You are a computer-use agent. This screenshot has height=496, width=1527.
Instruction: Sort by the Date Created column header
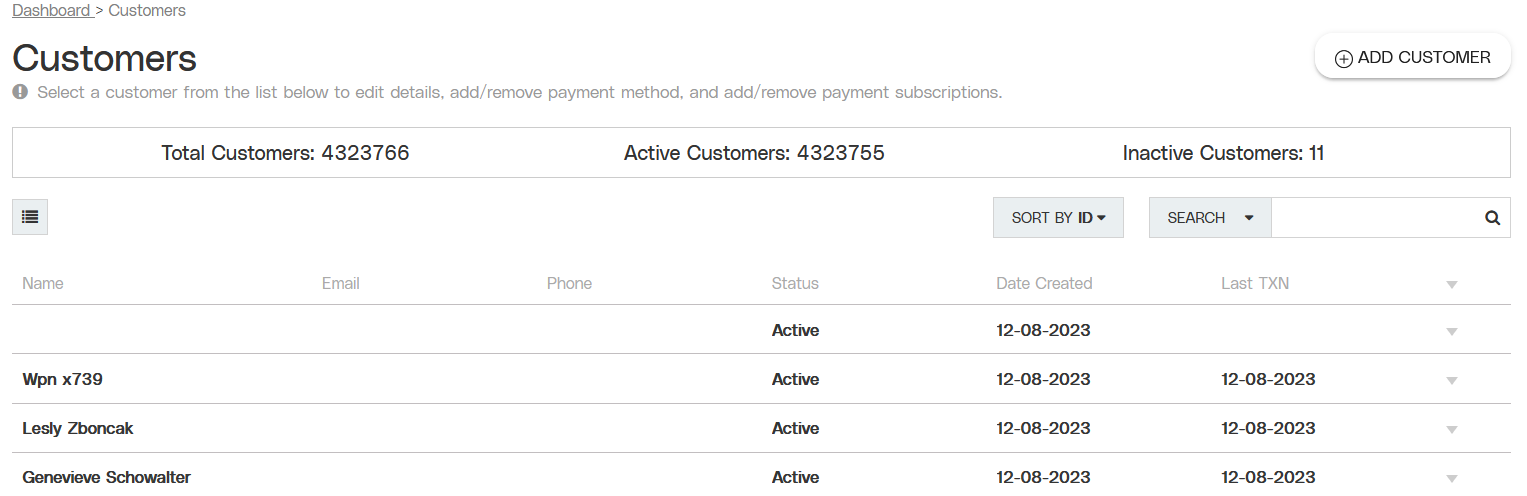1044,283
